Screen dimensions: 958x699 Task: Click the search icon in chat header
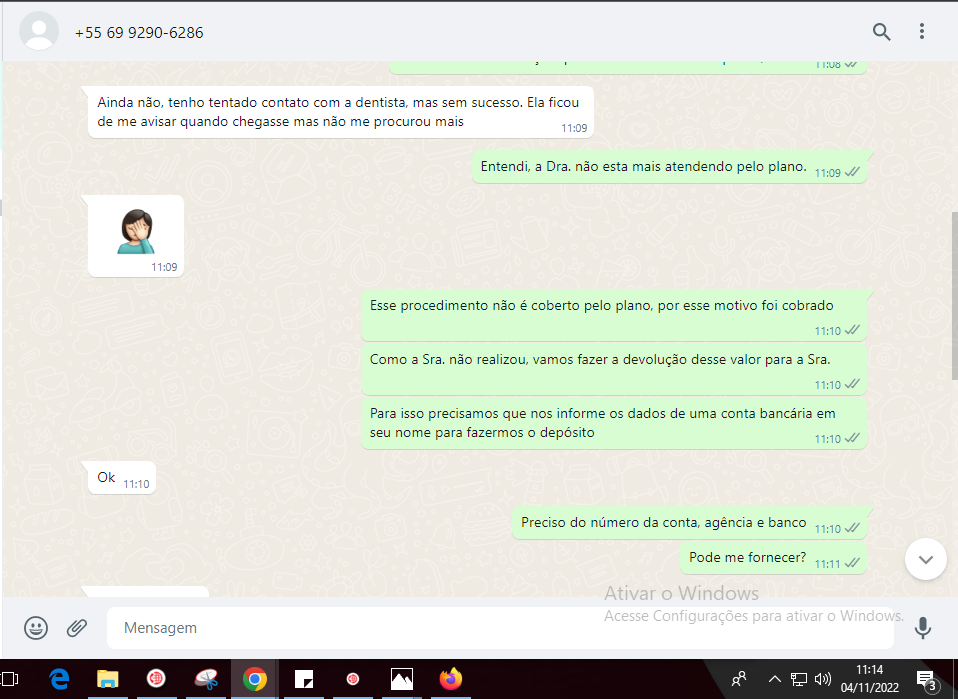(x=881, y=32)
